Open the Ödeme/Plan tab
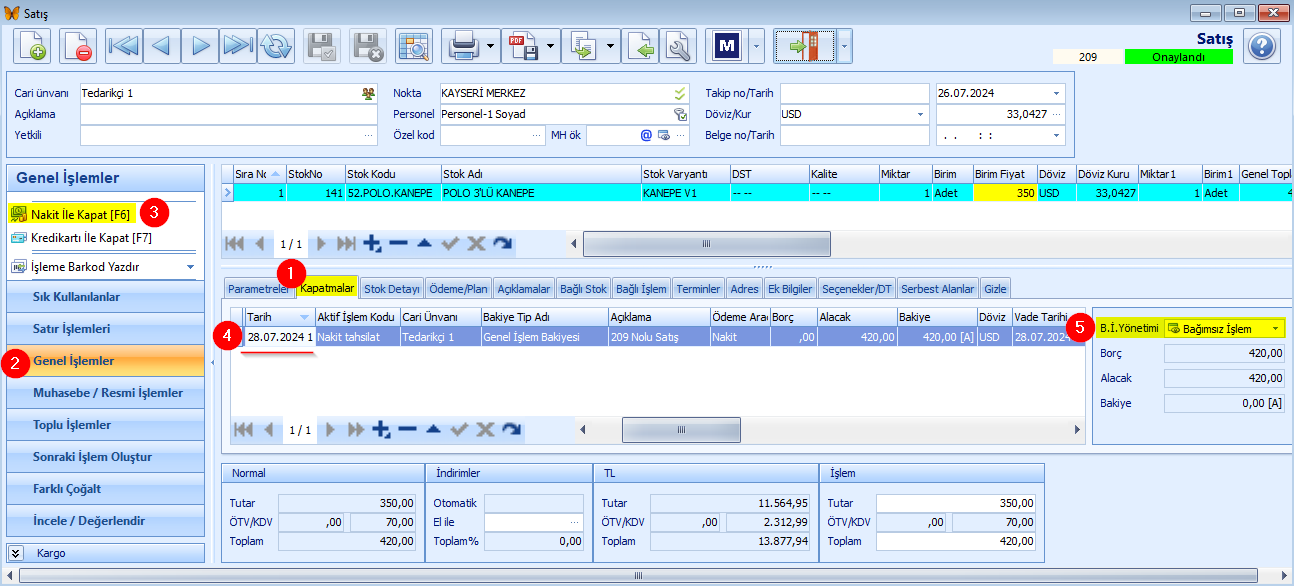The width and height of the screenshot is (1294, 586). point(458,289)
